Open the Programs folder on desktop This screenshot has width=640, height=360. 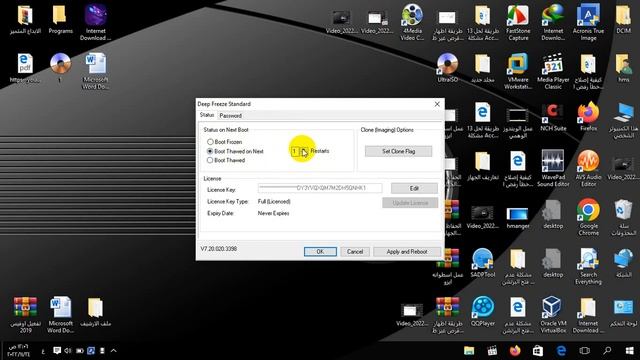point(60,20)
